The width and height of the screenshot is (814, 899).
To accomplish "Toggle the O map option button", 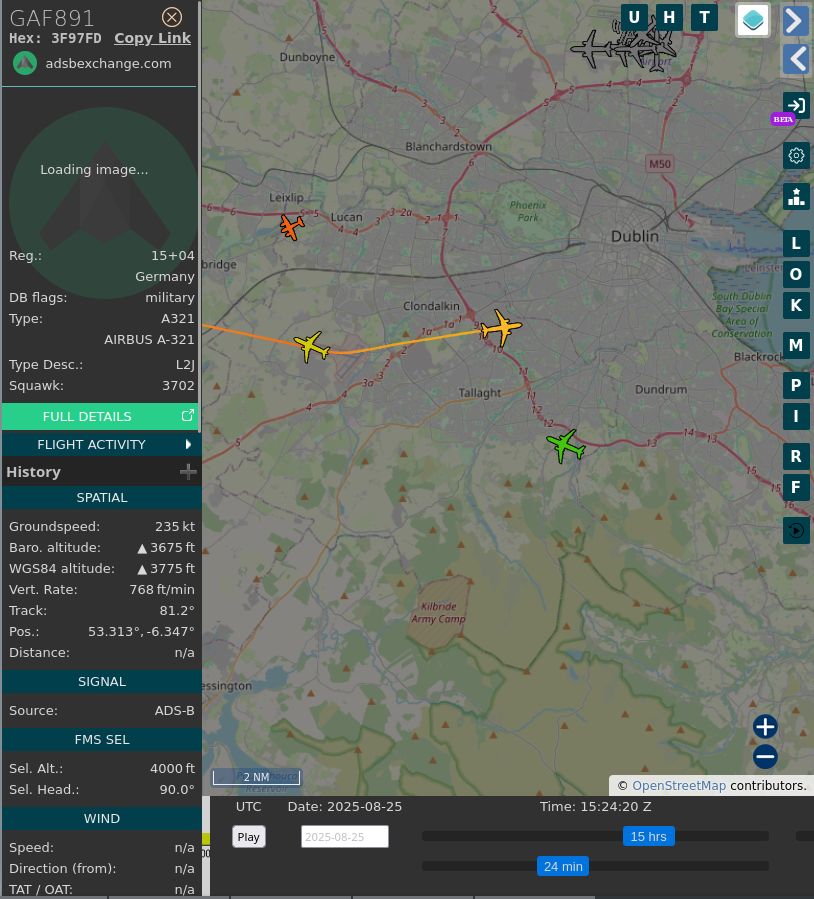I will pos(796,274).
